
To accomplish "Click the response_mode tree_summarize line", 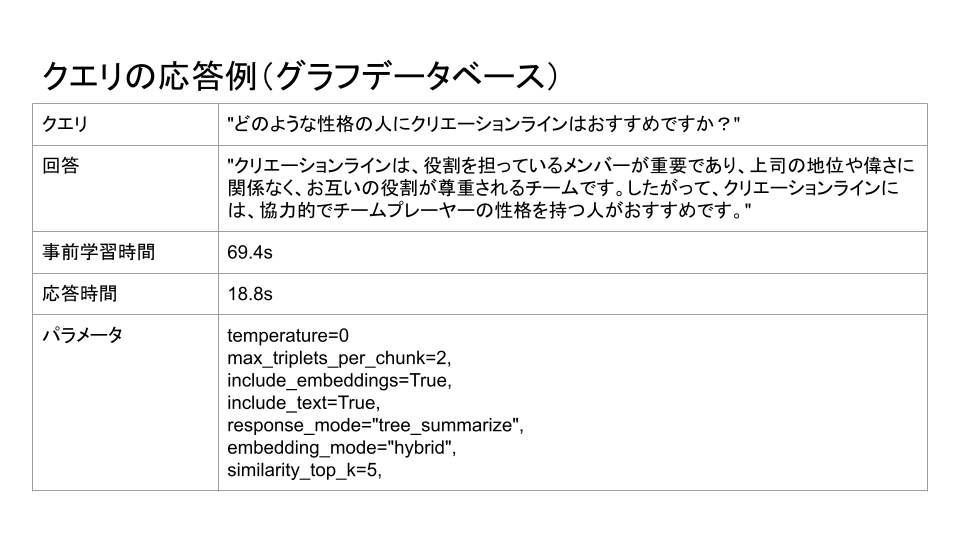I will tap(375, 426).
